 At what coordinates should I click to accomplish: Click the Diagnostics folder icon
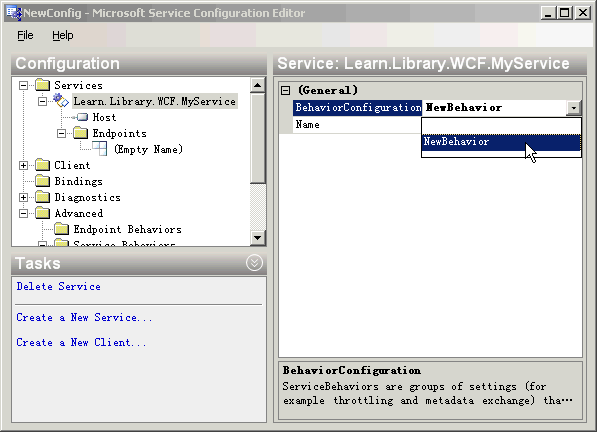(x=43, y=197)
